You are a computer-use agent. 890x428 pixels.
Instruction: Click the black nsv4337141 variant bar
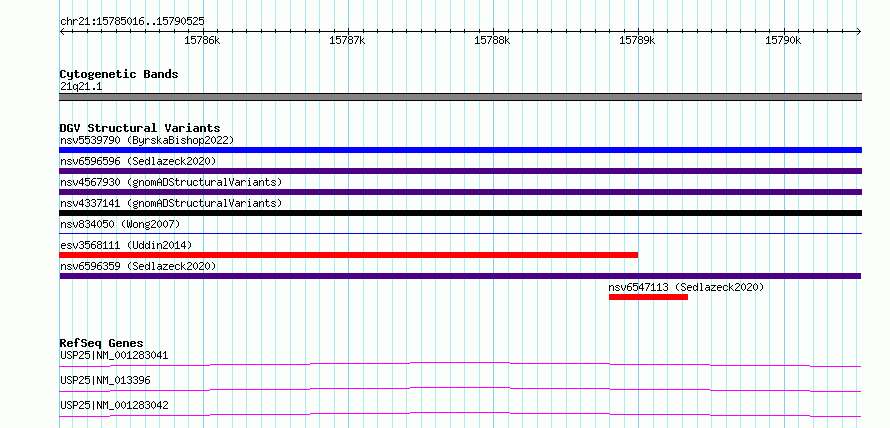point(460,213)
